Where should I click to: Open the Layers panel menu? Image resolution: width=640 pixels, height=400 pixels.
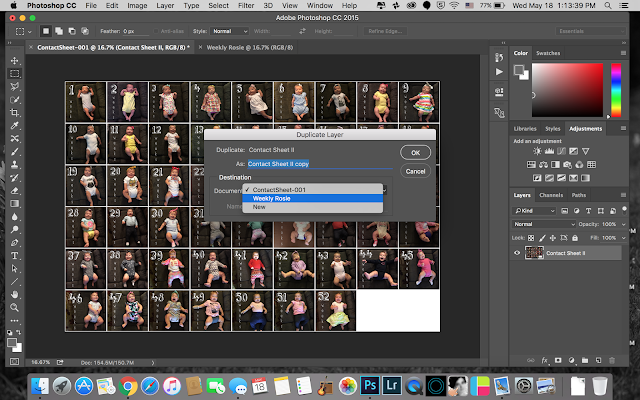pos(623,195)
